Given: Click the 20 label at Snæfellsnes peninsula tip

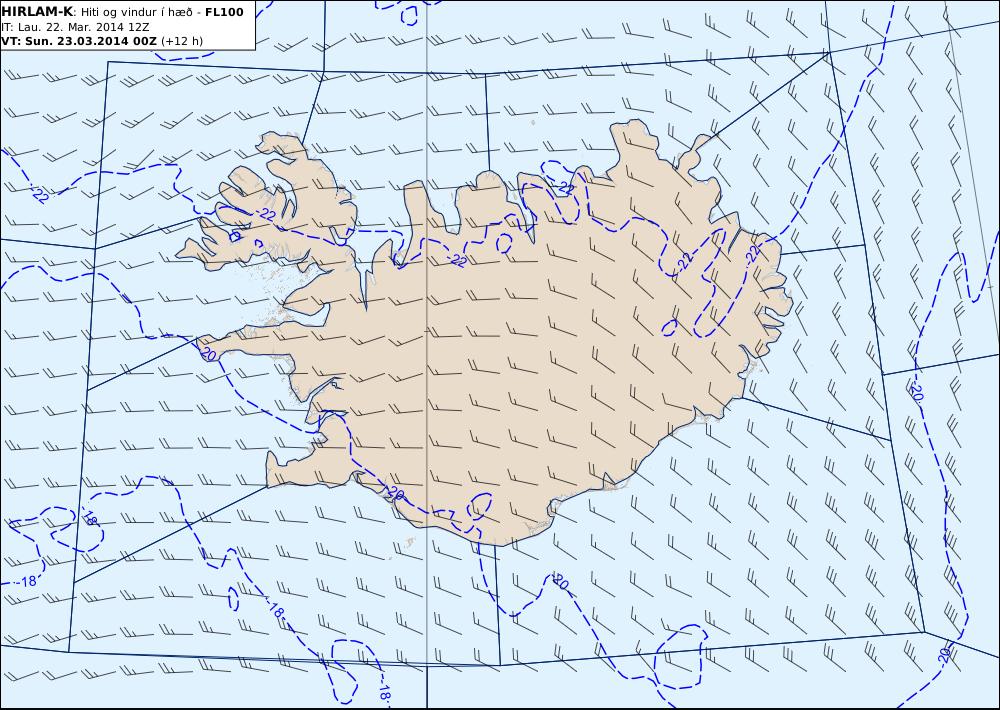Looking at the screenshot, I should (208, 353).
